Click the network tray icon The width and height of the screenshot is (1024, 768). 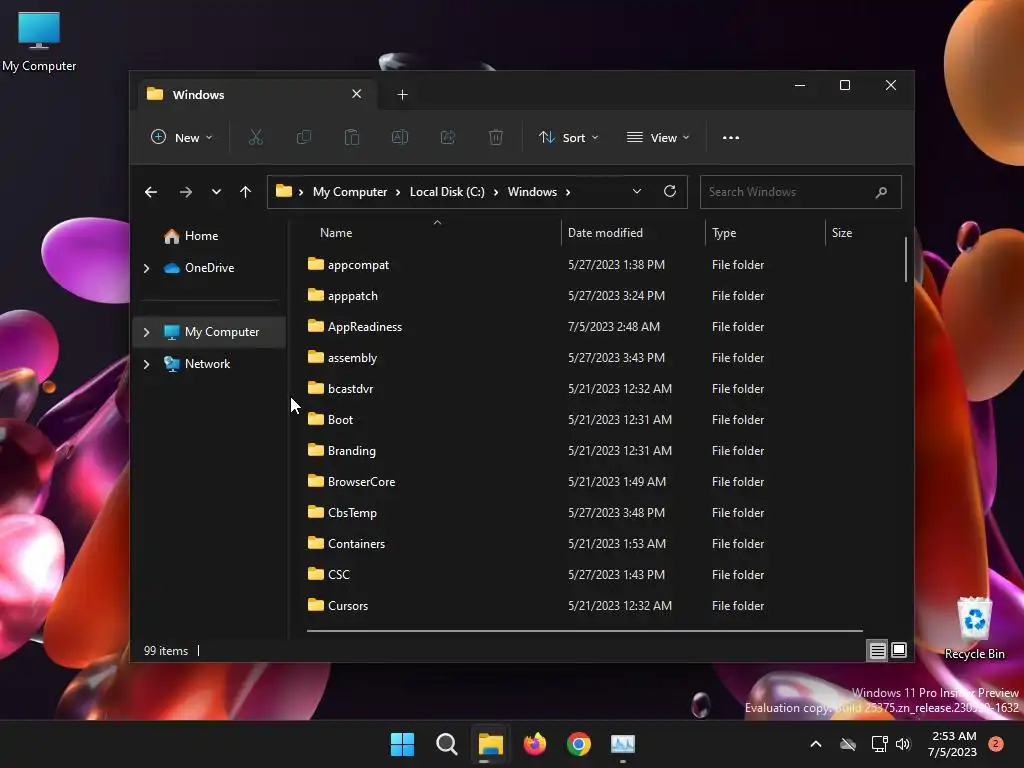tap(879, 744)
